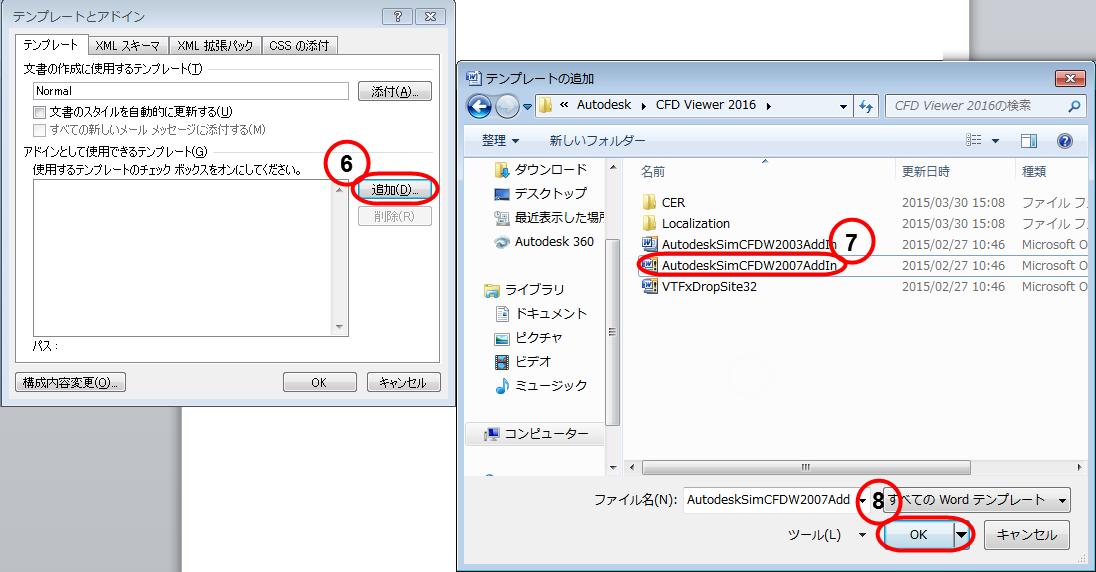Open the address bar history dropdown arrow

click(x=843, y=107)
